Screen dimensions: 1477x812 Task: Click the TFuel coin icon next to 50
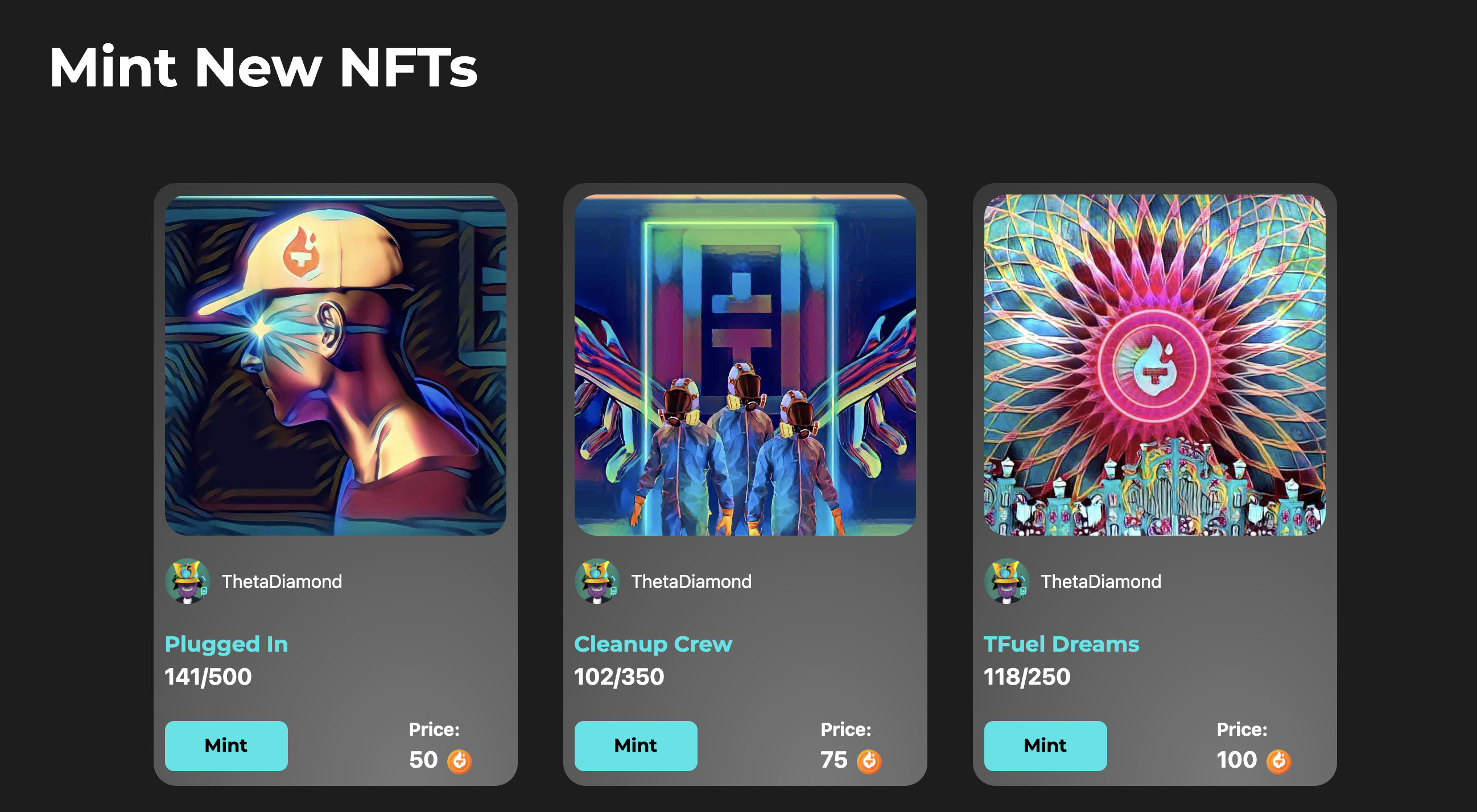459,761
